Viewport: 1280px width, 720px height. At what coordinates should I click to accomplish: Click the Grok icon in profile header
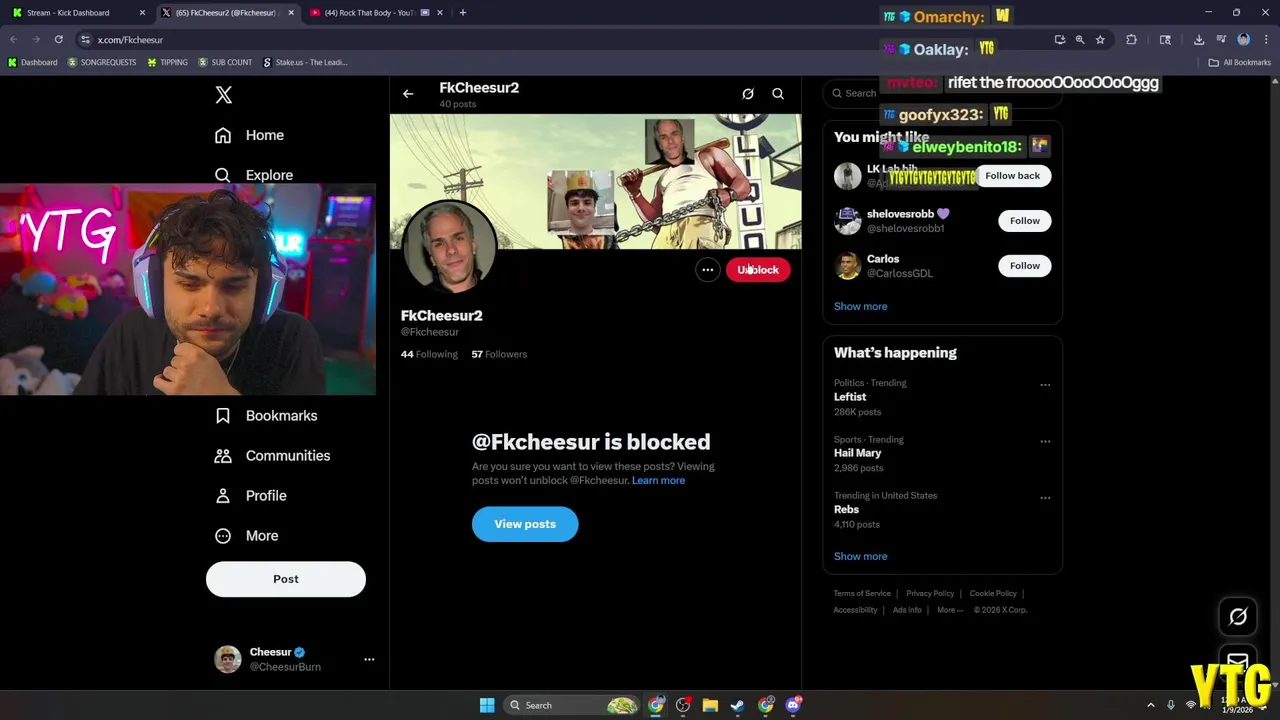748,94
